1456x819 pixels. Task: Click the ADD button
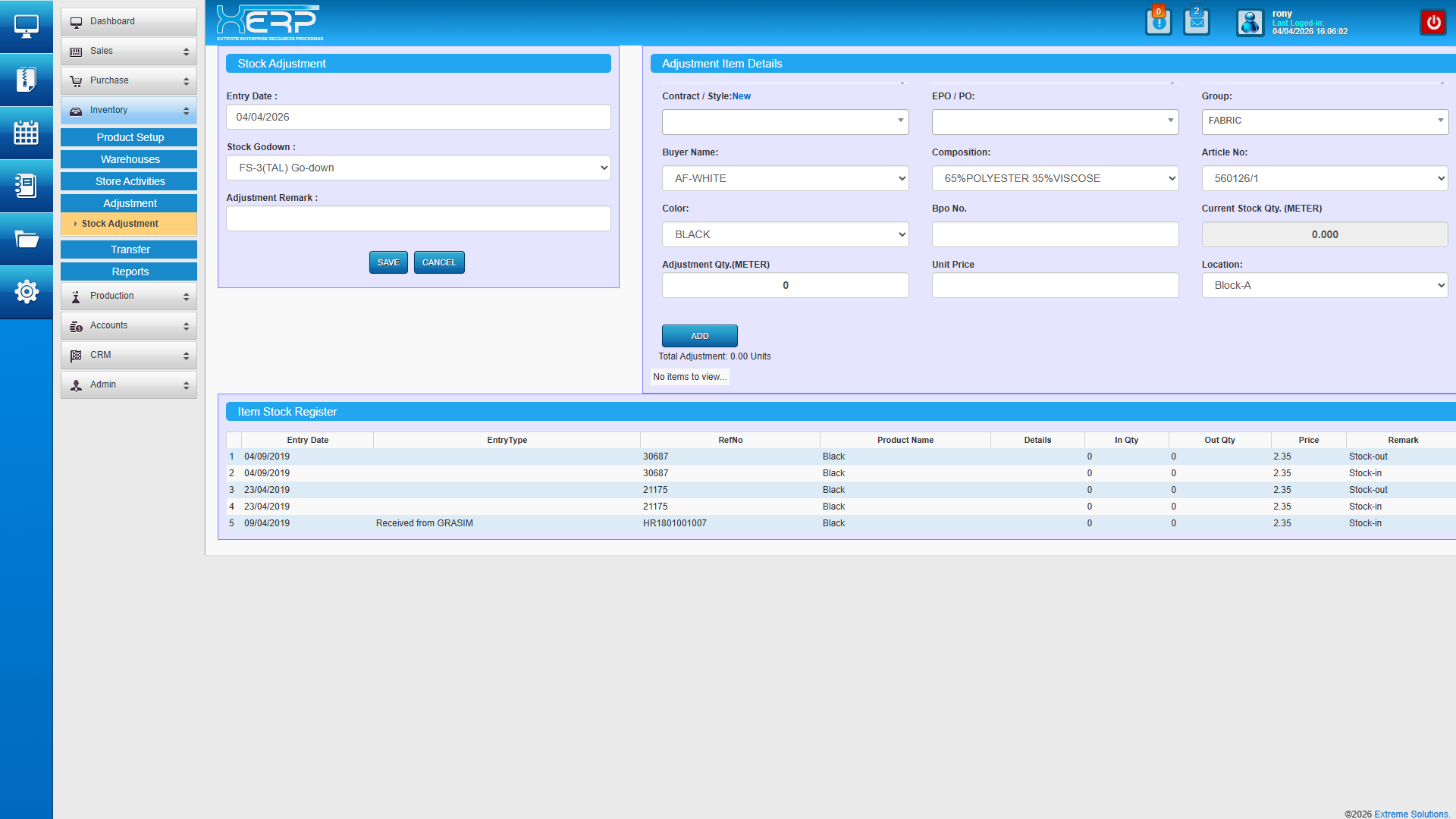tap(699, 336)
